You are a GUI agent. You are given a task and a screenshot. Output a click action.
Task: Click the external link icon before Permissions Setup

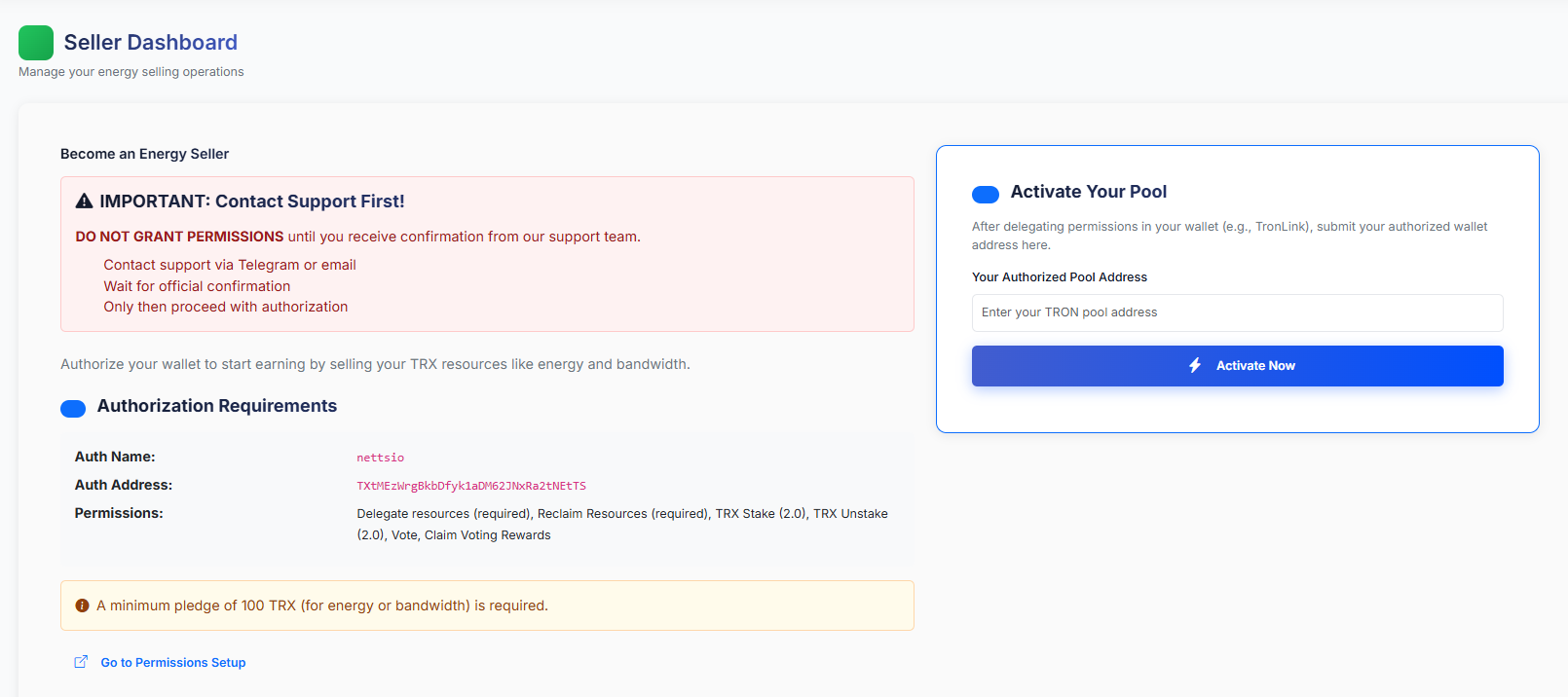pyautogui.click(x=81, y=662)
